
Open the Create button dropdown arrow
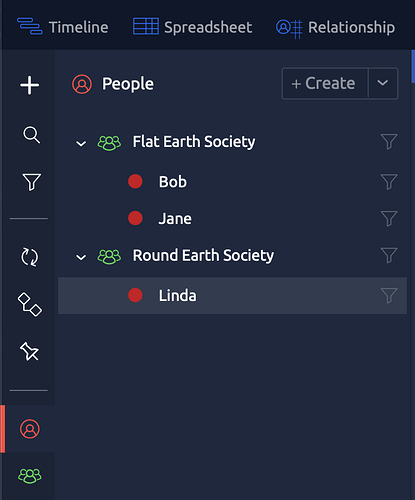pyautogui.click(x=383, y=83)
